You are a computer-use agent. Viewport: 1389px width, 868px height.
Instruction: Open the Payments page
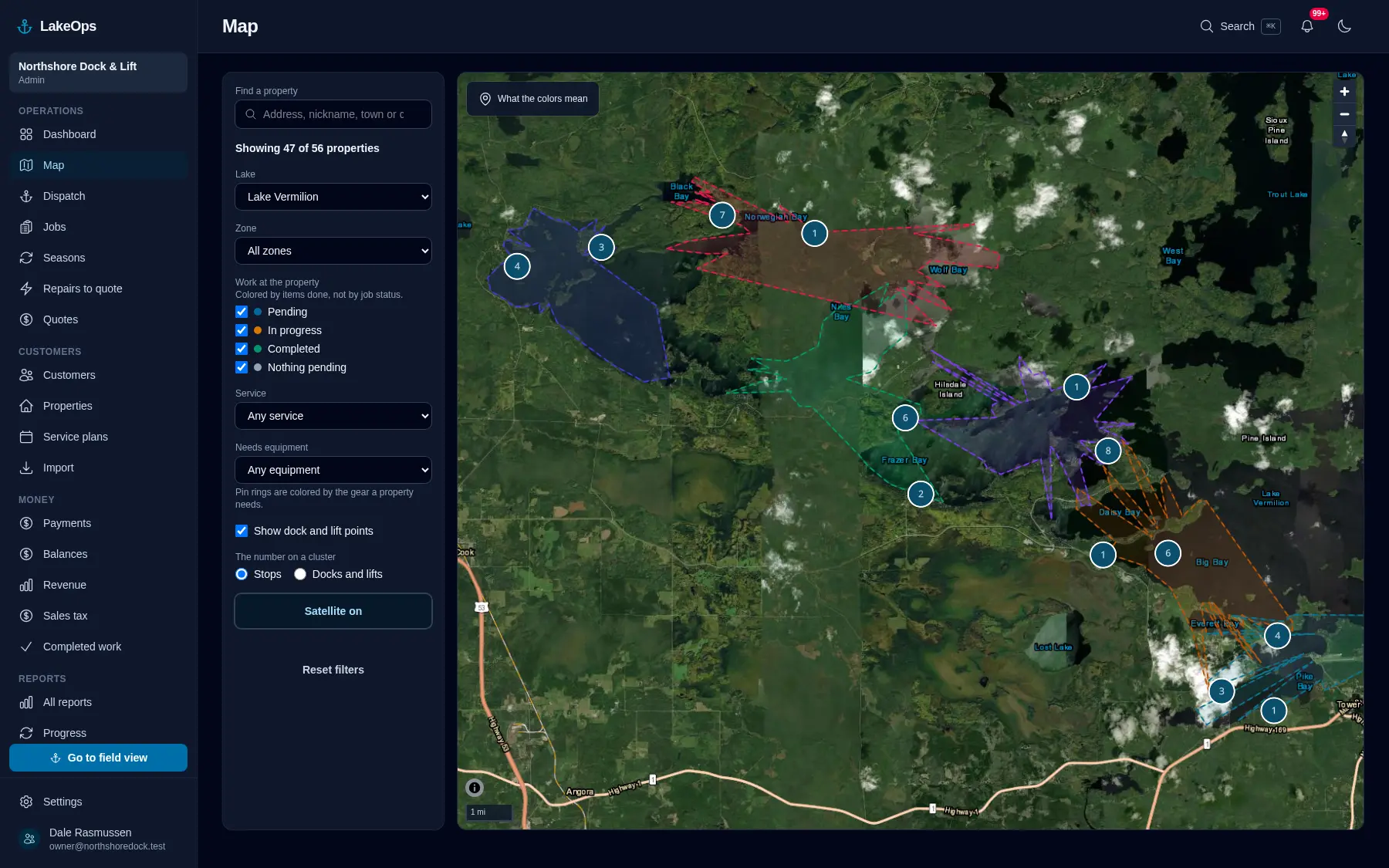tap(98, 523)
